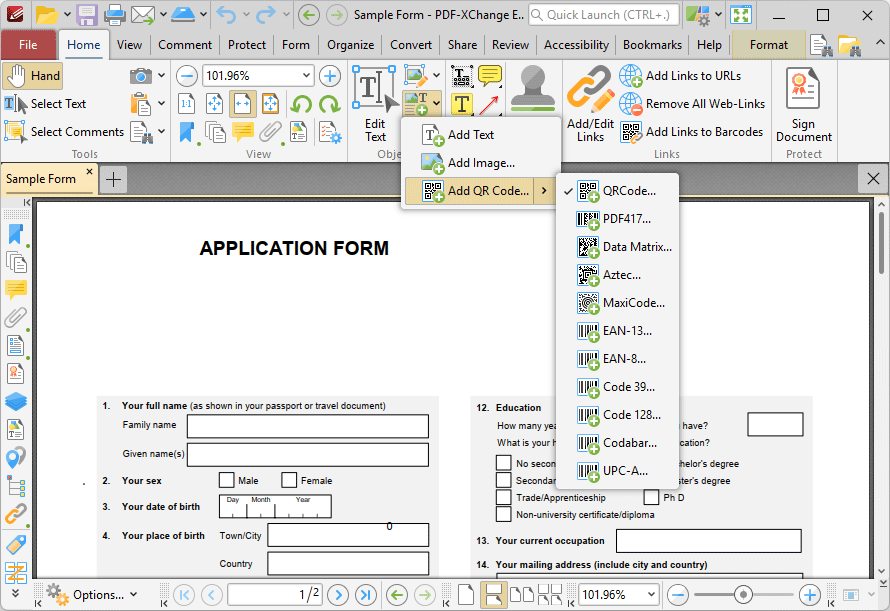
Task: Tick the Trade/Apprenticeship checkbox
Action: tap(503, 497)
